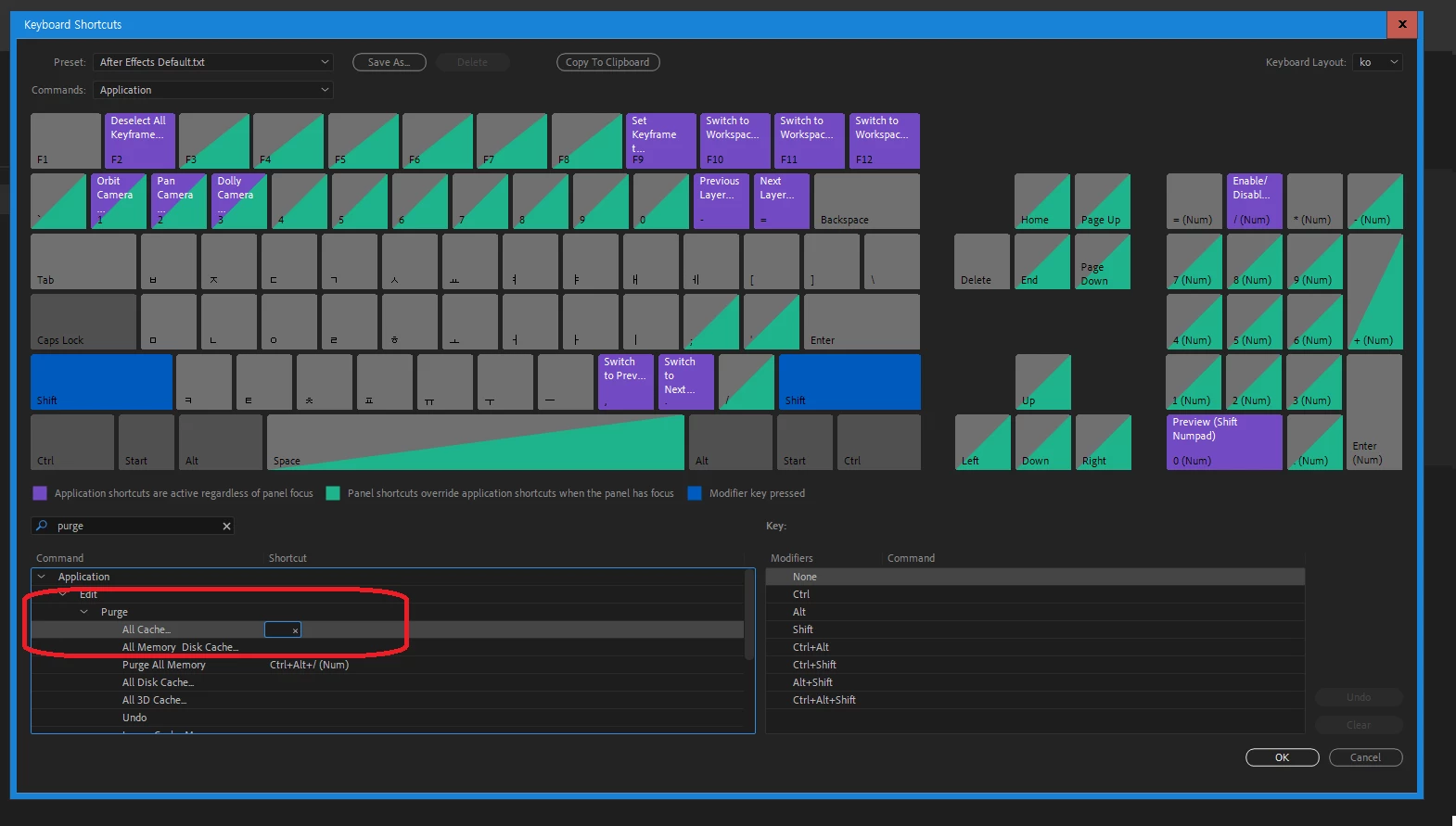
Task: Click the Right arrow key
Action: pos(1104,442)
